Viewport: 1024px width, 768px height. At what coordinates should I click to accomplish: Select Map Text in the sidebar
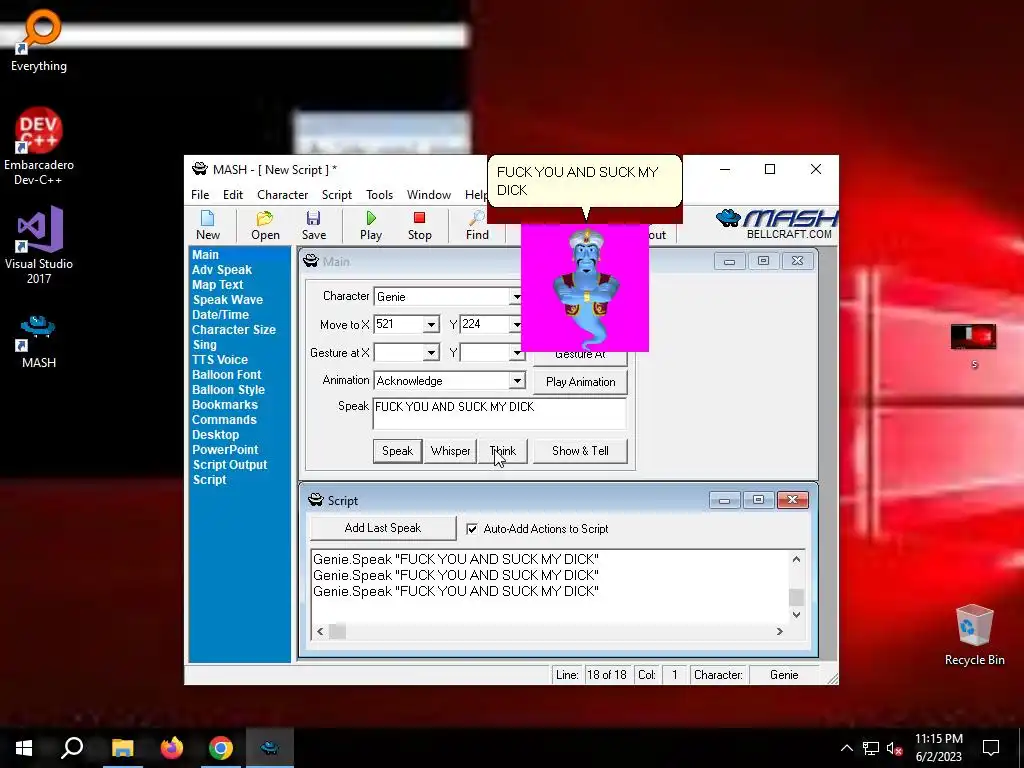pos(217,285)
